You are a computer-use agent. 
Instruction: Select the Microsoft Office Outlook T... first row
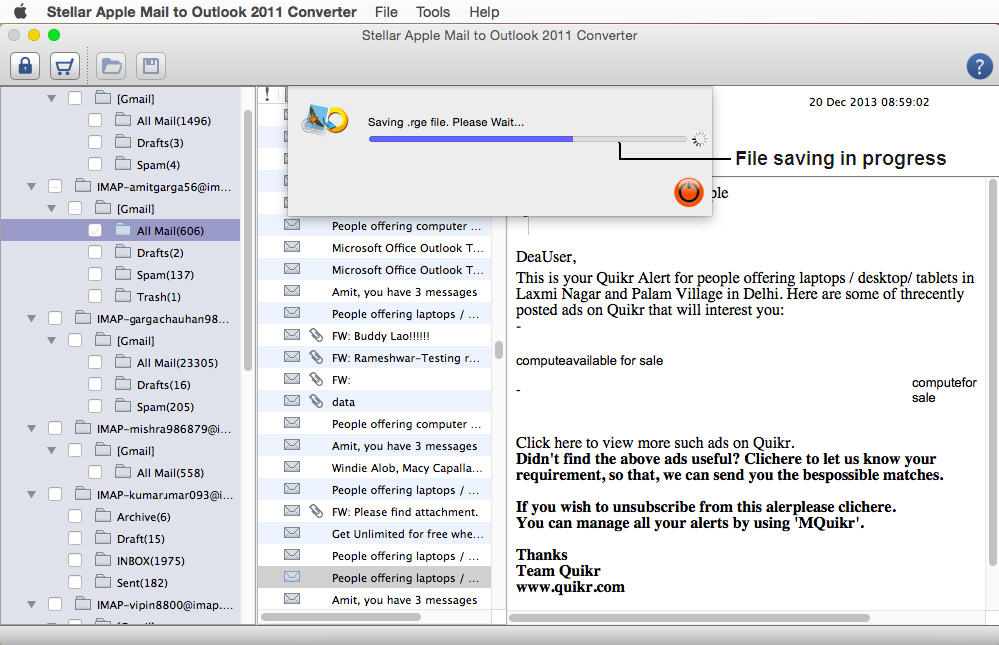pos(375,247)
